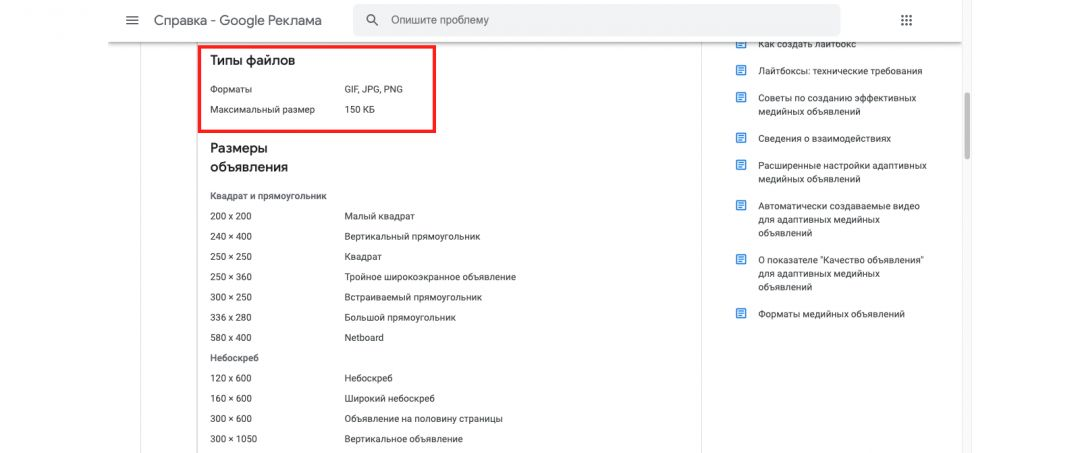This screenshot has height=453, width=1080.
Task: Click the 300 × 250 size cell
Action: (231, 297)
